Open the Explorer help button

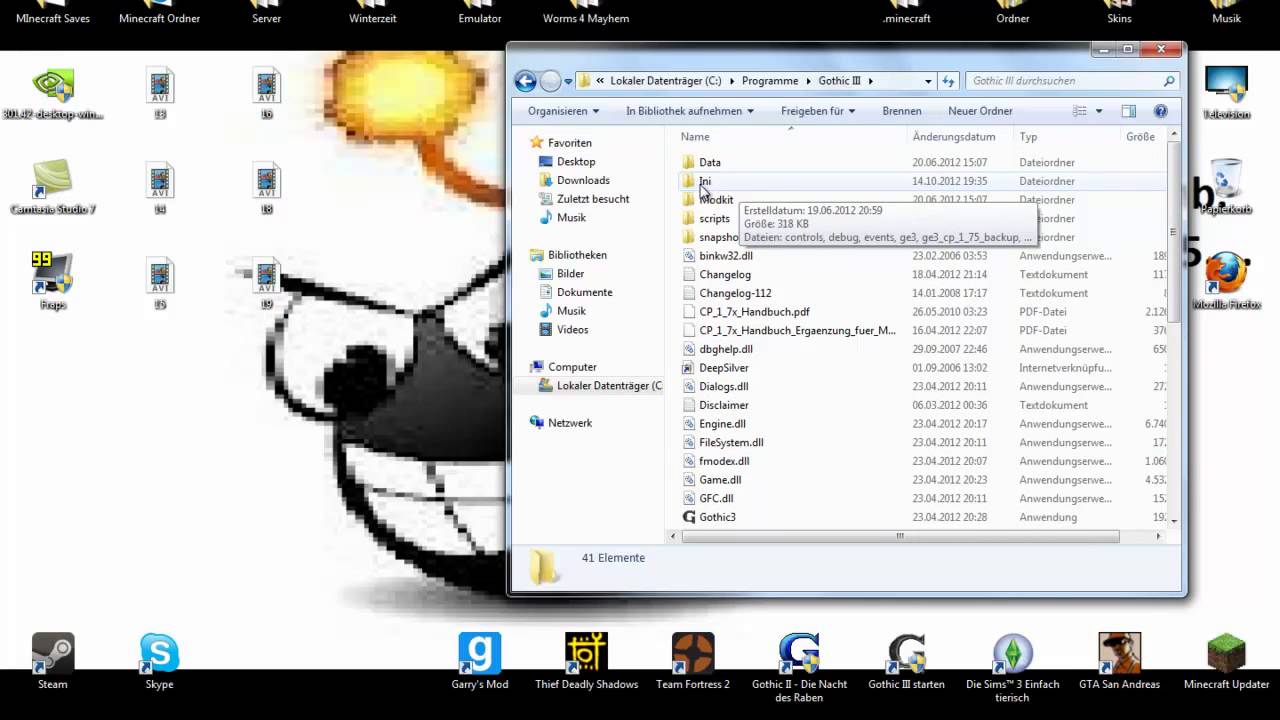[x=1160, y=111]
